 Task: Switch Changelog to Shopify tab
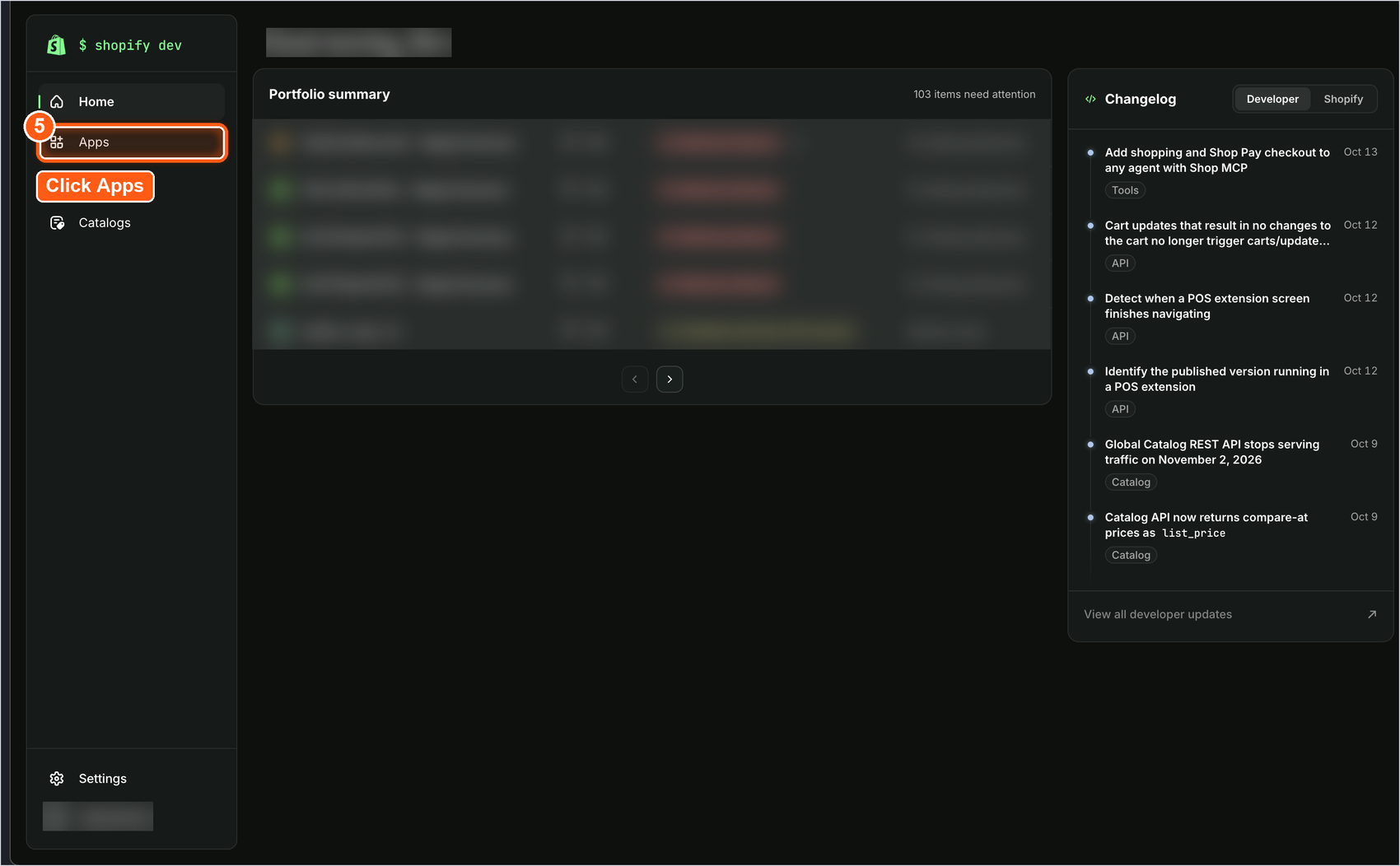pos(1343,99)
